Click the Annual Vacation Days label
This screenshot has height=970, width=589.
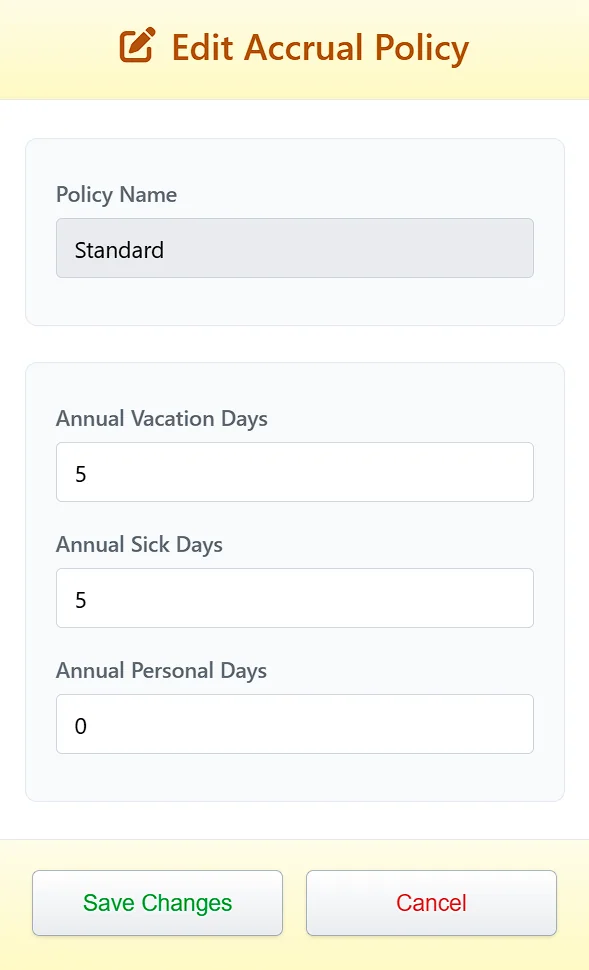(161, 419)
